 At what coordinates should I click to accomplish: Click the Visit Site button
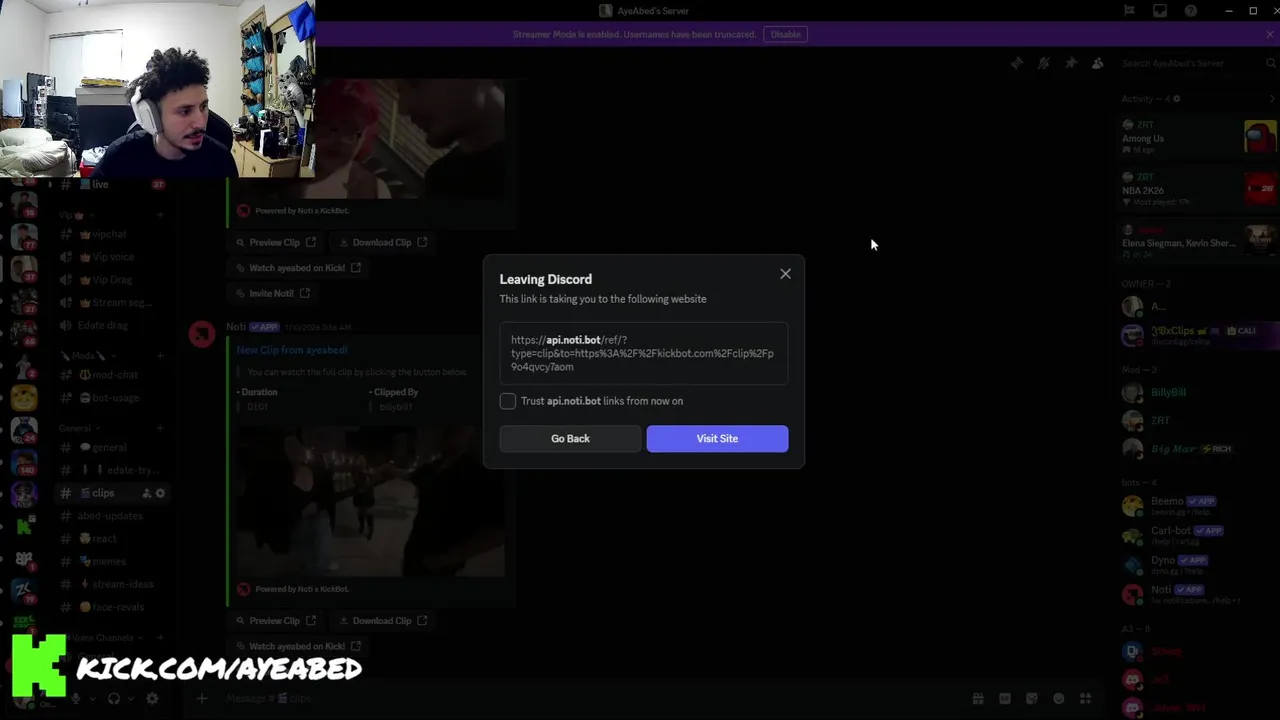[x=717, y=438]
